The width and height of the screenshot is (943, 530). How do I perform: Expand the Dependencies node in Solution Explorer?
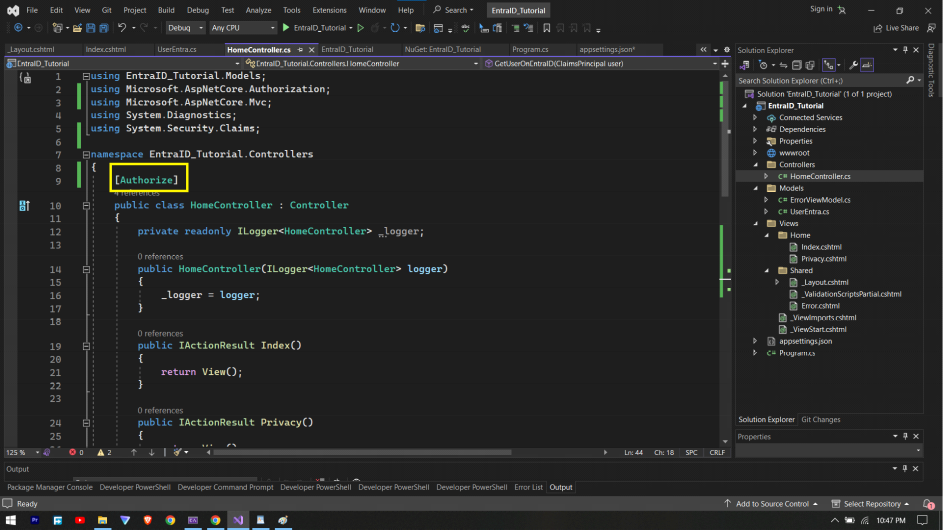[756, 129]
